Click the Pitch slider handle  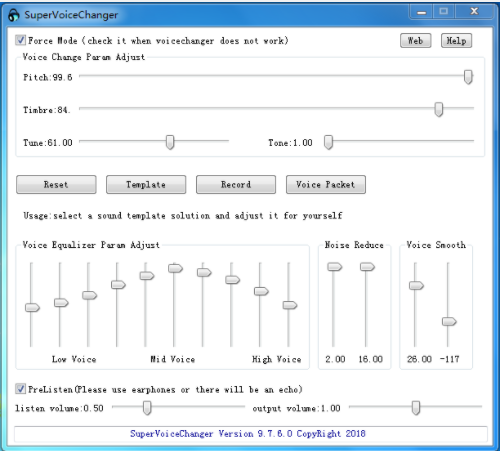(468, 77)
